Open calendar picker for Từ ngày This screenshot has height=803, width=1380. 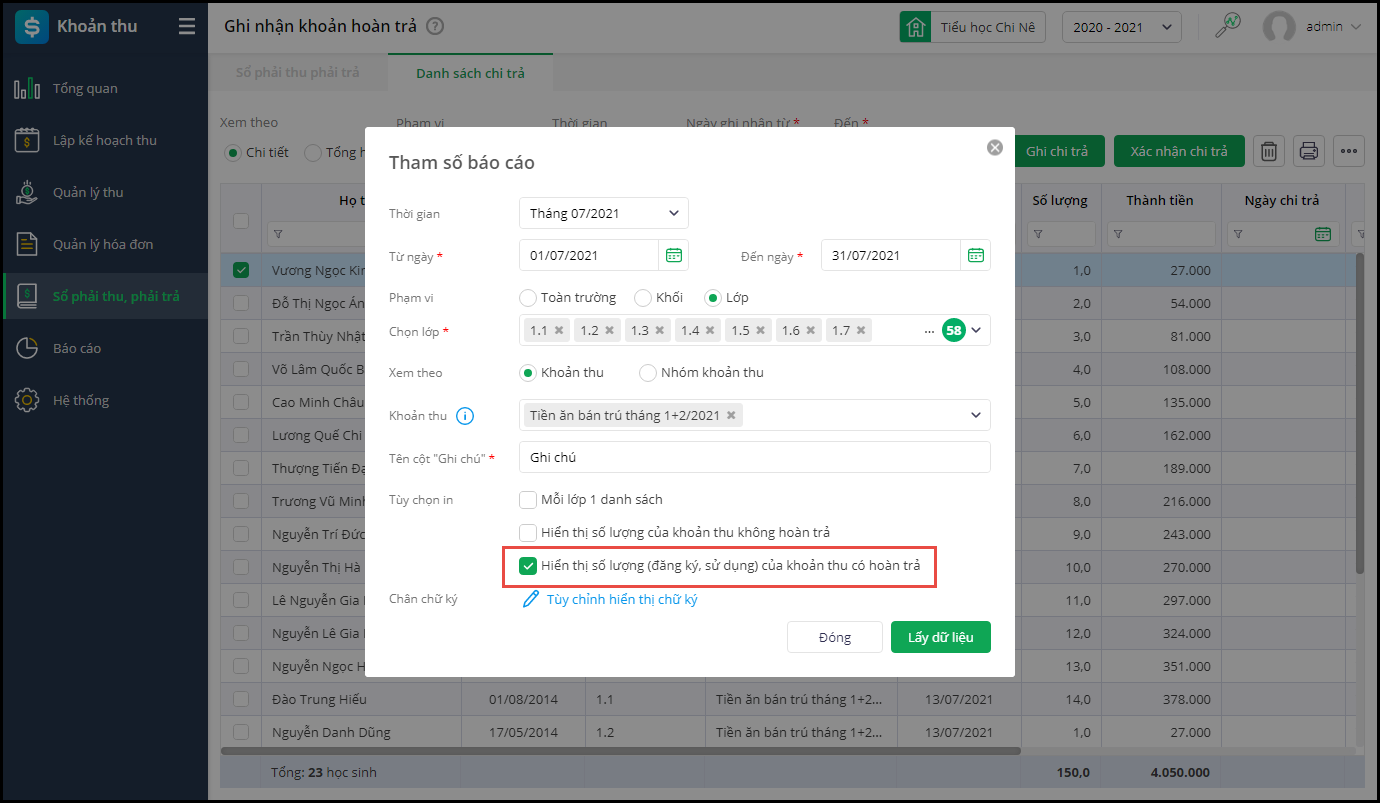pyautogui.click(x=674, y=255)
